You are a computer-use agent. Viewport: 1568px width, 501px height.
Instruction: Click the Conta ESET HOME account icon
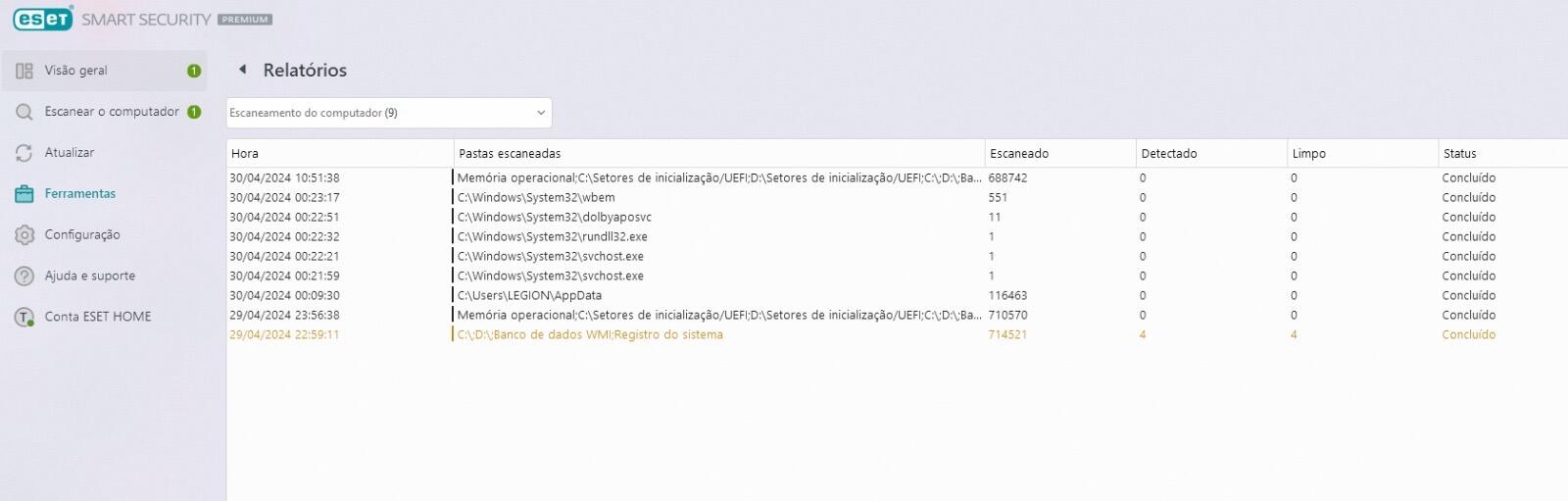click(x=24, y=318)
